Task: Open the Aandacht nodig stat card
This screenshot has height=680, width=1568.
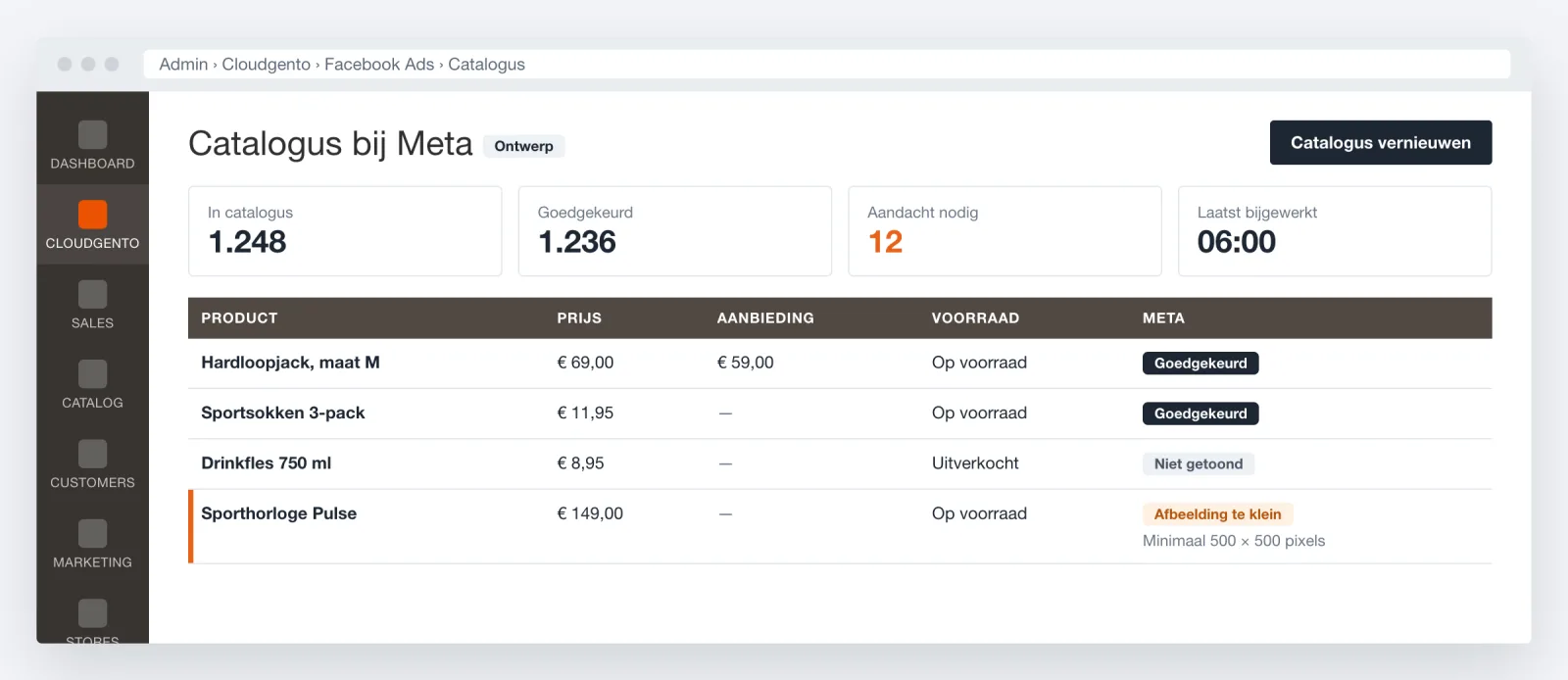Action: coord(1004,231)
